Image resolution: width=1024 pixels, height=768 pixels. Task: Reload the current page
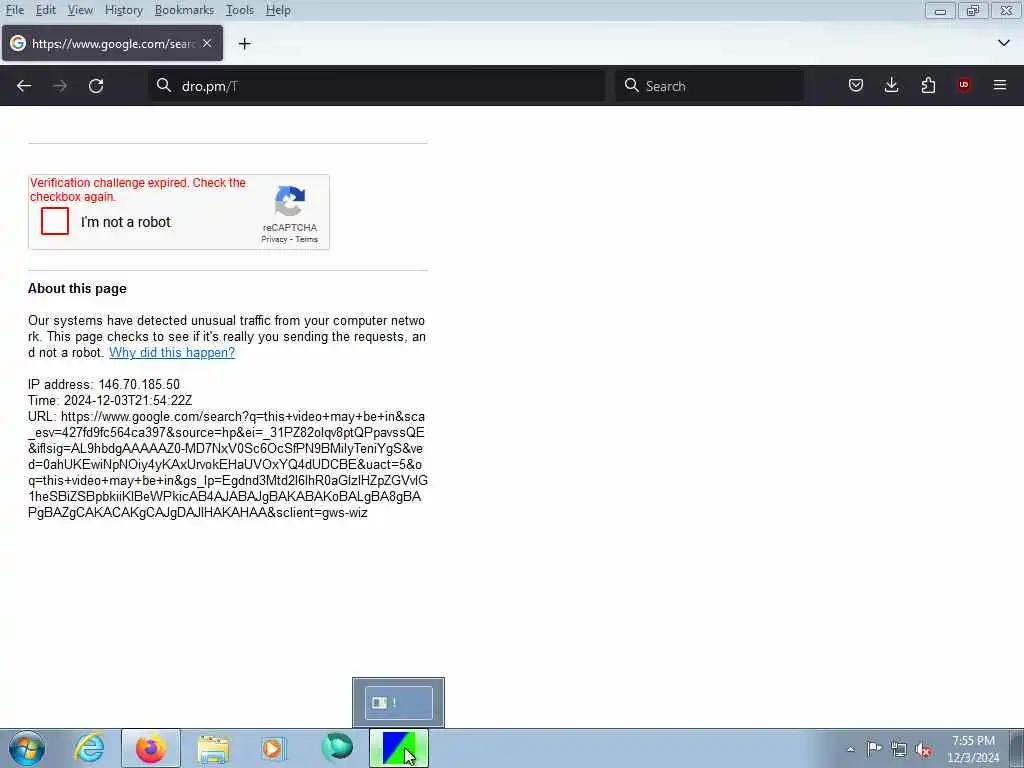(96, 86)
